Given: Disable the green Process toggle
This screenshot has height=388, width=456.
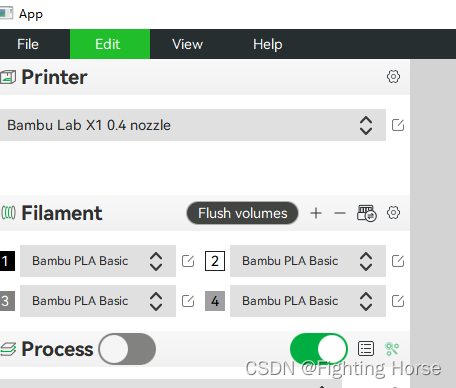Looking at the screenshot, I should [x=319, y=349].
